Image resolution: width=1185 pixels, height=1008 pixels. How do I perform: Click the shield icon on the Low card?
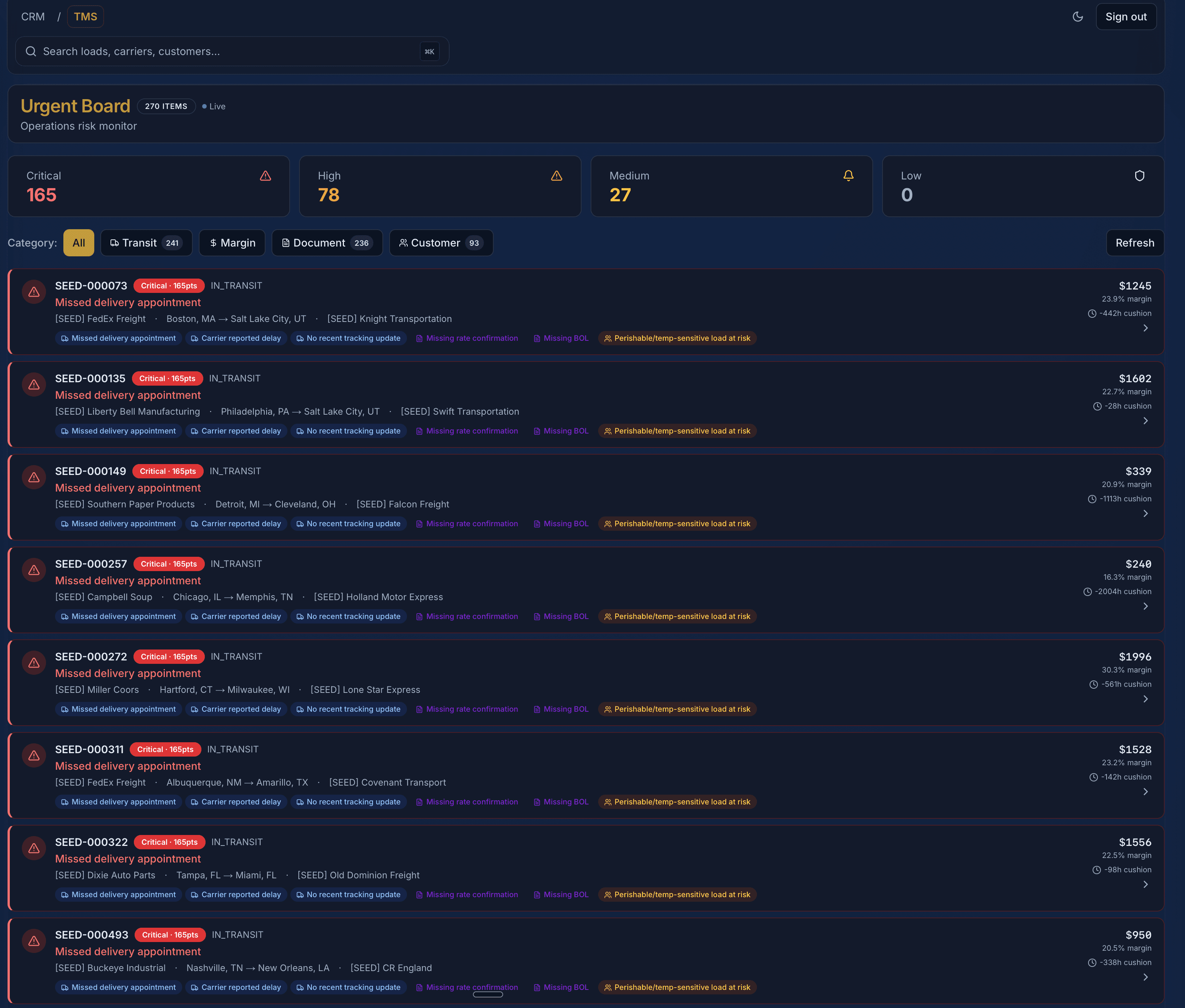point(1139,176)
